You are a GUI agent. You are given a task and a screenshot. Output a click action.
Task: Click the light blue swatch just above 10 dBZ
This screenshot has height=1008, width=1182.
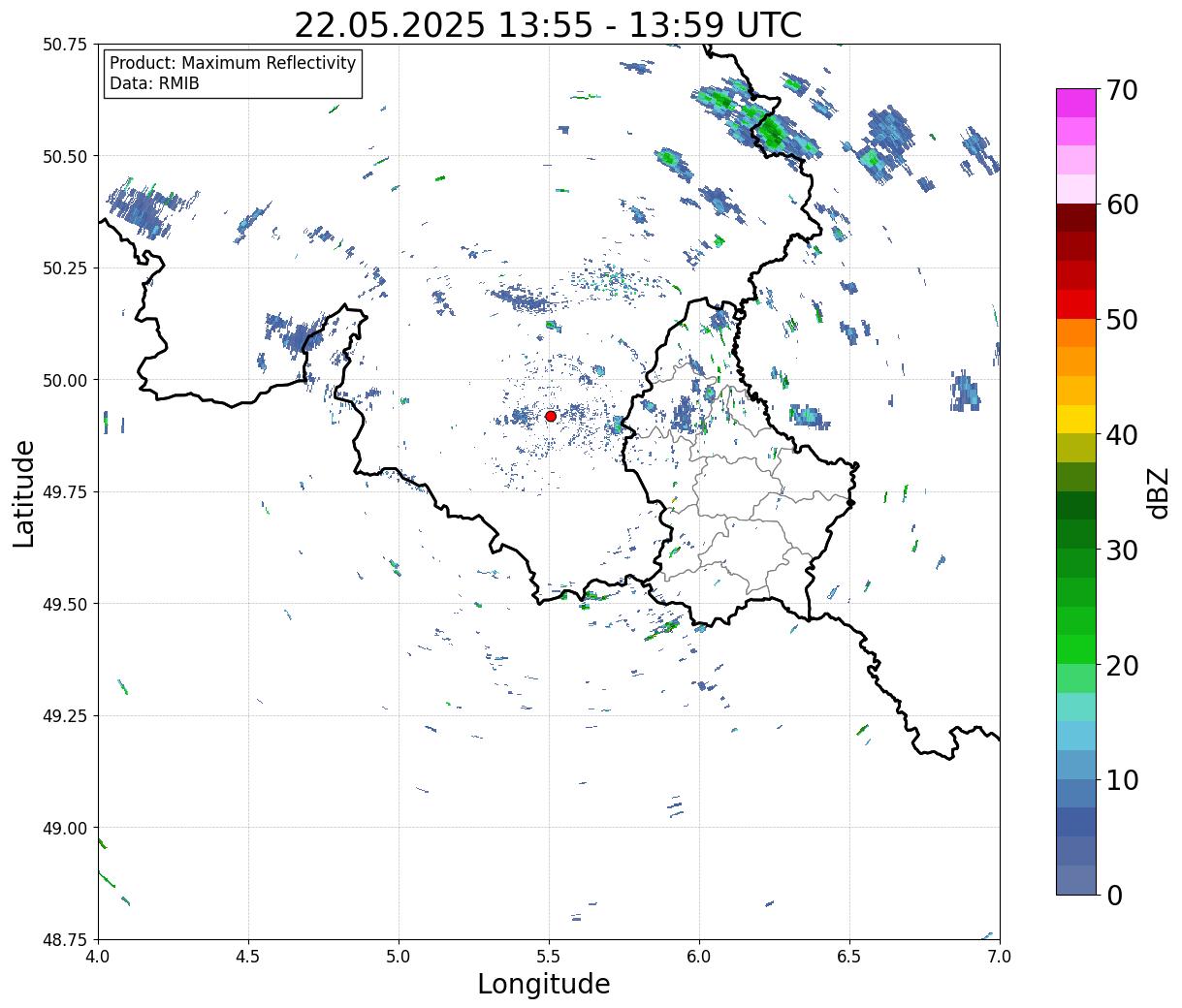click(1076, 764)
